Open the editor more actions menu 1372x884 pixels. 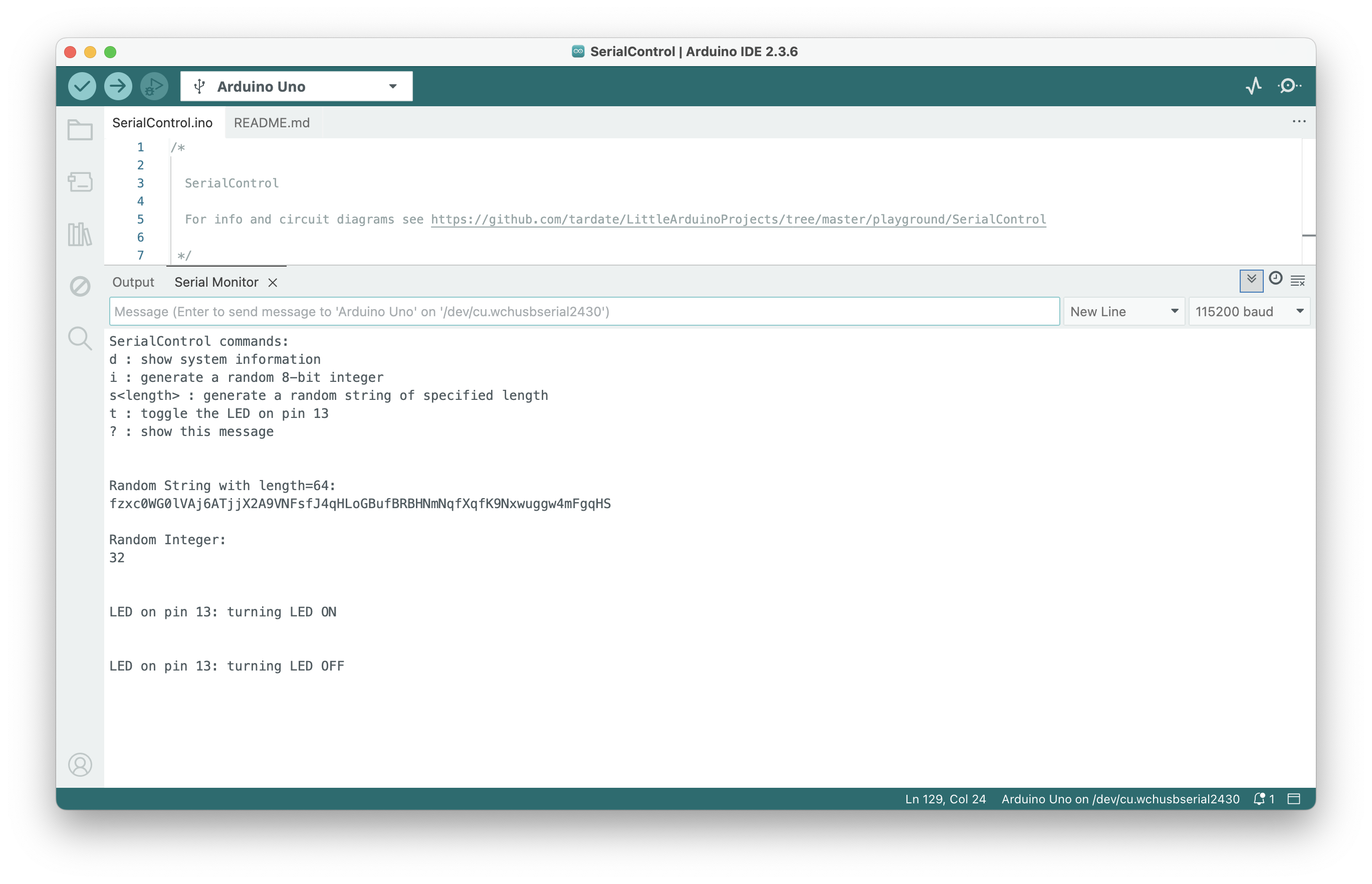pos(1299,122)
